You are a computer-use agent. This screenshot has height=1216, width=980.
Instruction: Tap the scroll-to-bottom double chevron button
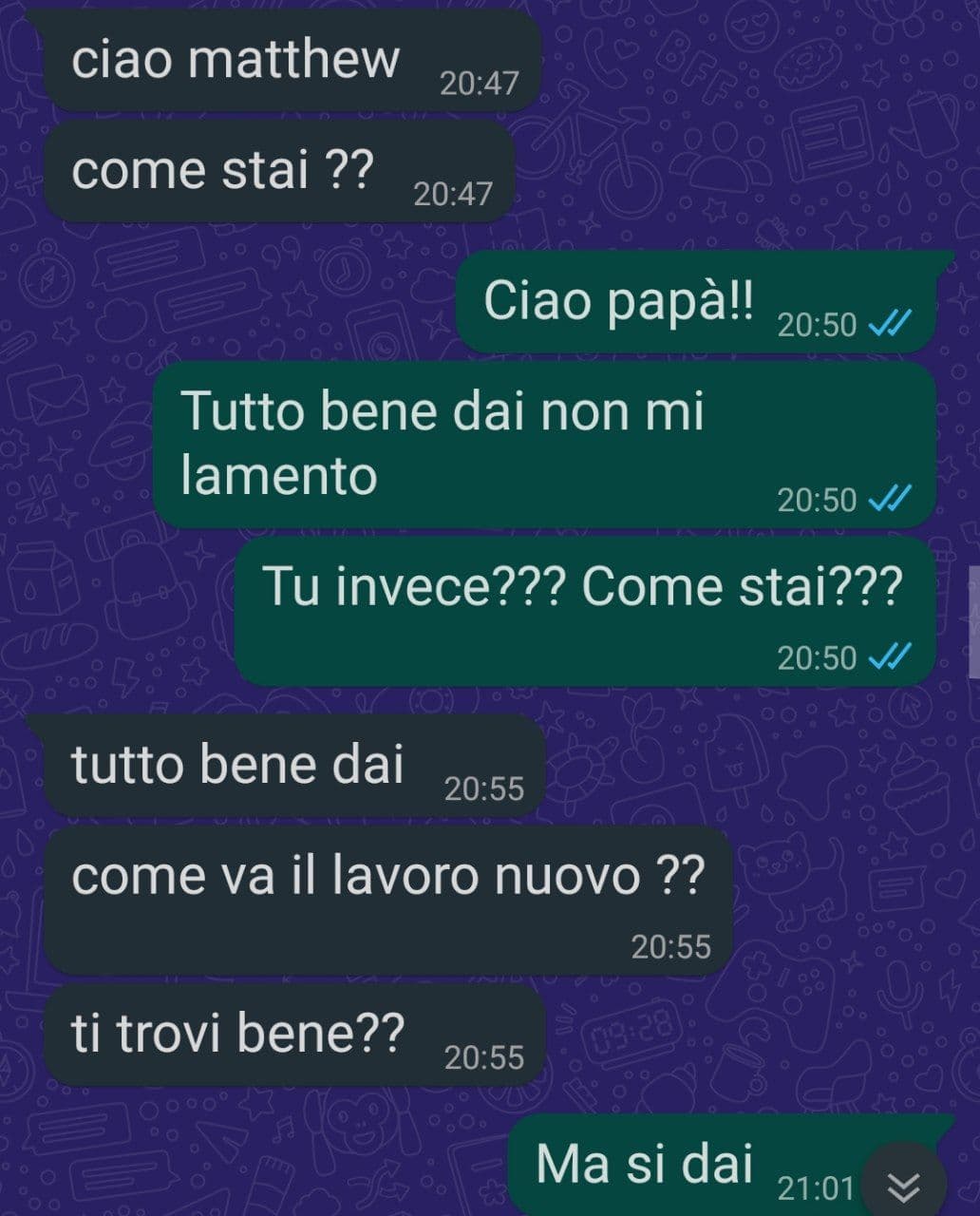click(x=904, y=1185)
